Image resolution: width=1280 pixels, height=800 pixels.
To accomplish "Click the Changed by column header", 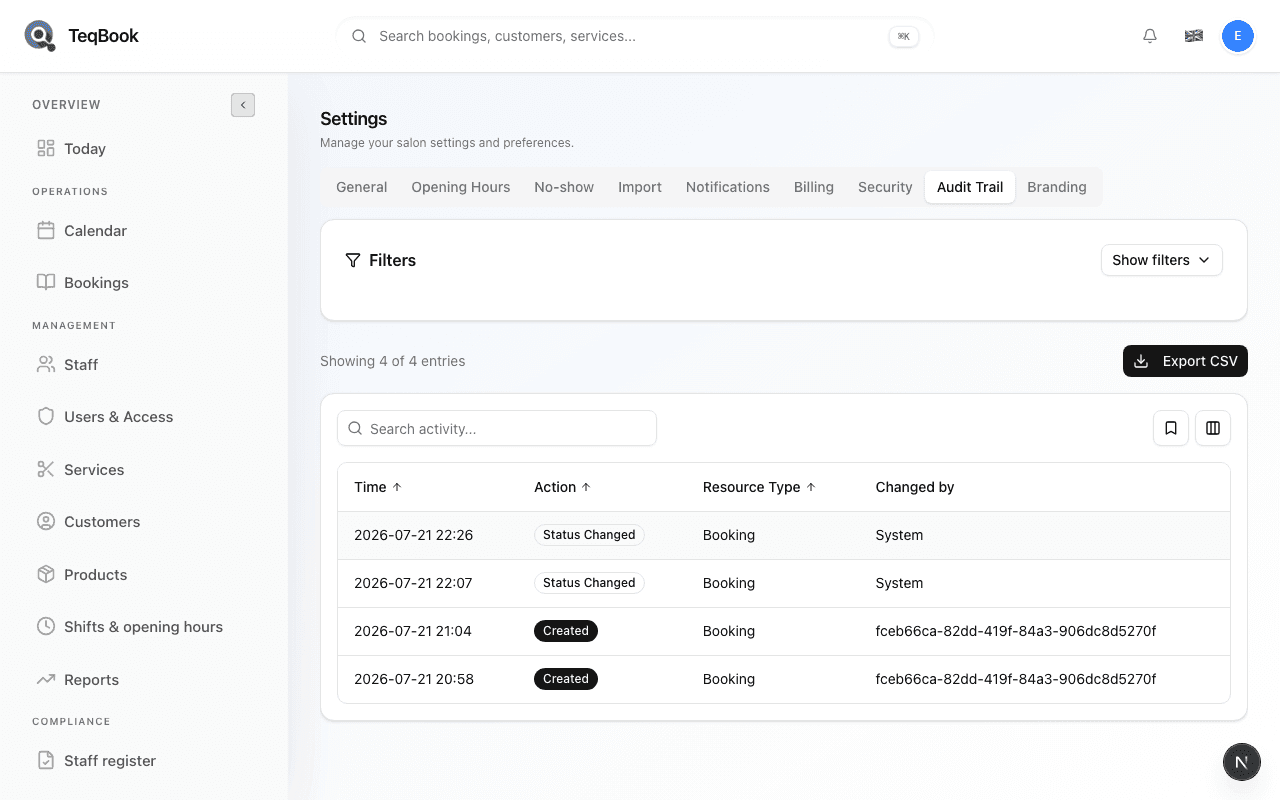I will coord(915,487).
